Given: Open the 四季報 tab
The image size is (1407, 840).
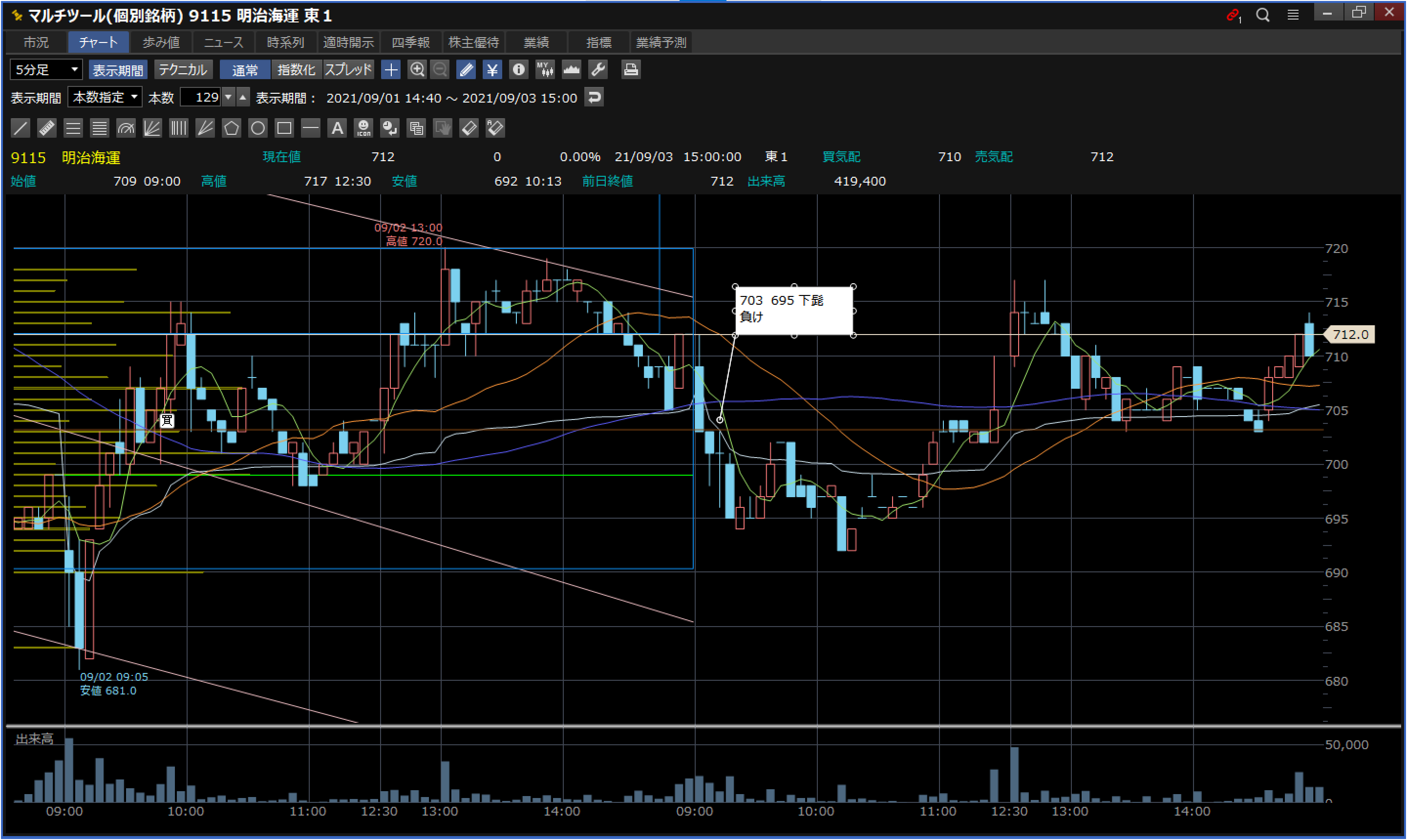Looking at the screenshot, I should coord(411,42).
